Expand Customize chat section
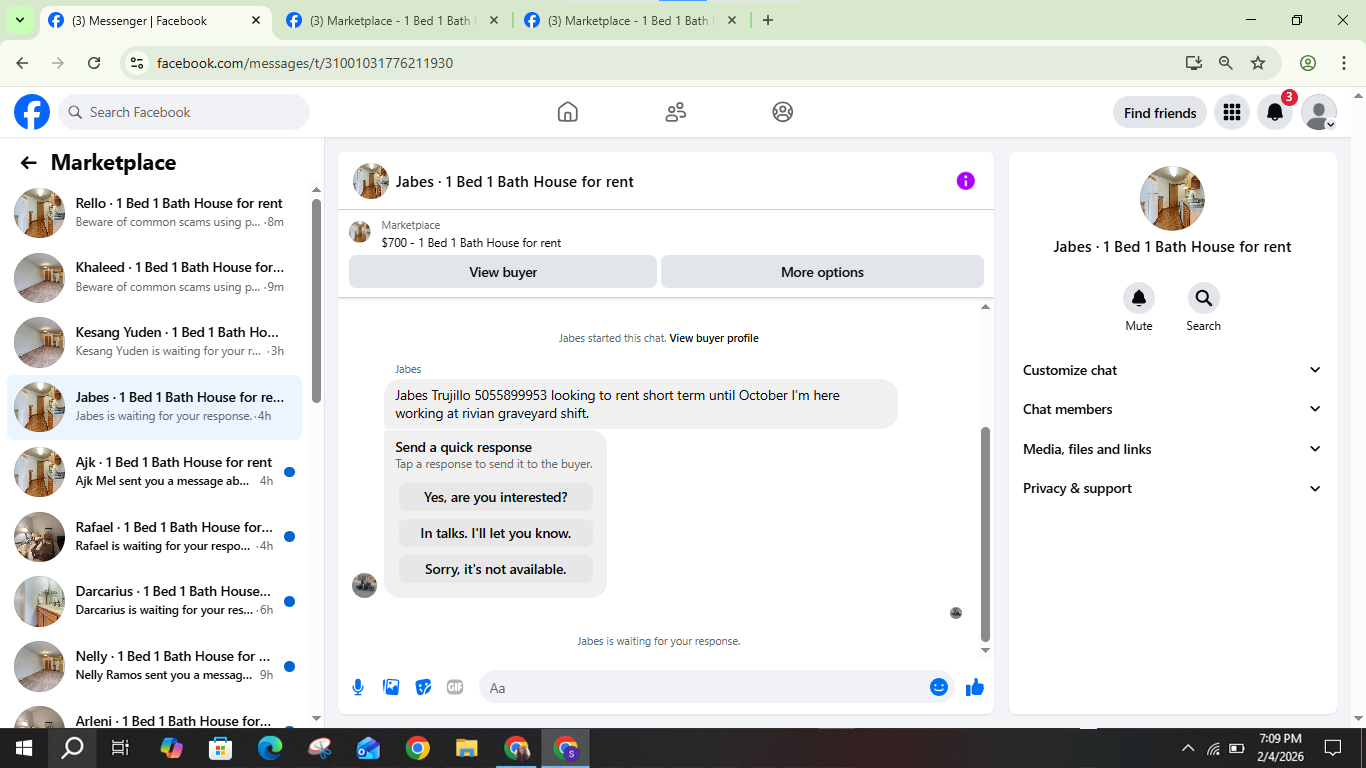The width and height of the screenshot is (1366, 768). [1172, 370]
